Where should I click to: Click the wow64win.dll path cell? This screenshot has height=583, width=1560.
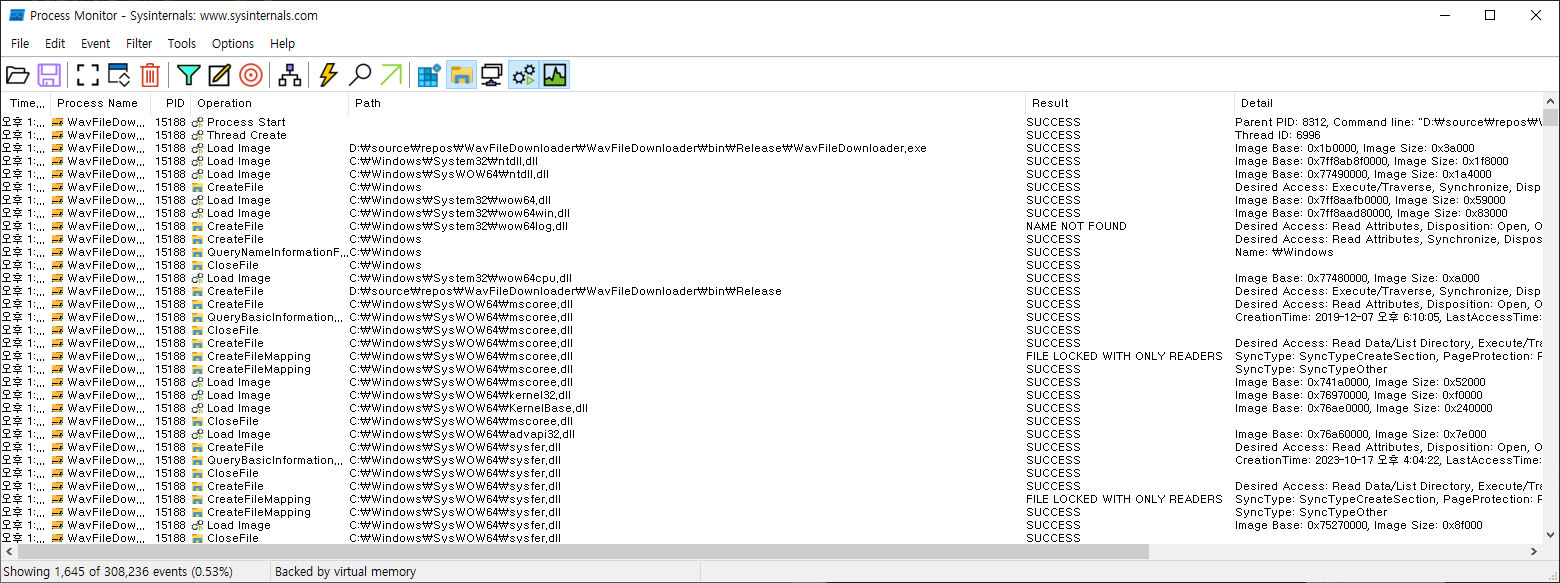click(x=459, y=213)
